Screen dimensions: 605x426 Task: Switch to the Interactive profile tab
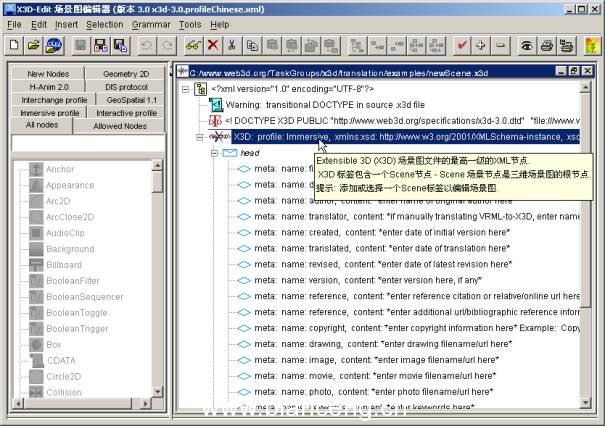pos(126,113)
